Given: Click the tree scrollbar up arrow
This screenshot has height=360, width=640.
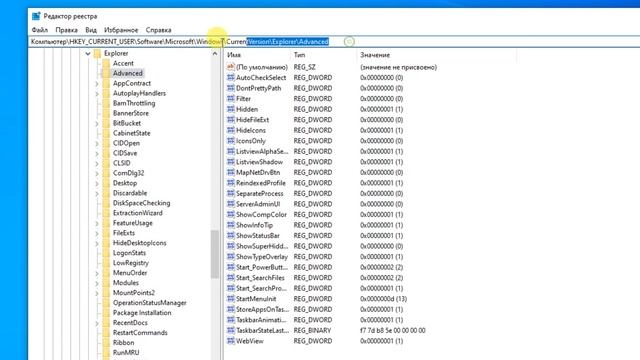Looking at the screenshot, I should point(215,54).
